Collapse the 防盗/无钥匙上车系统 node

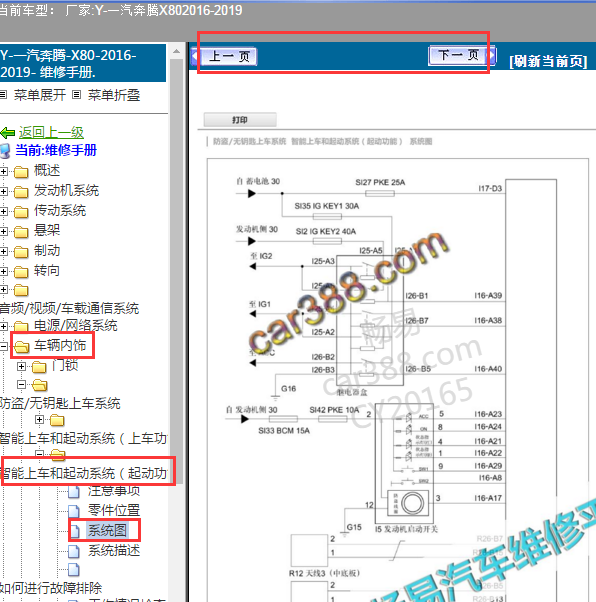(x=22, y=384)
